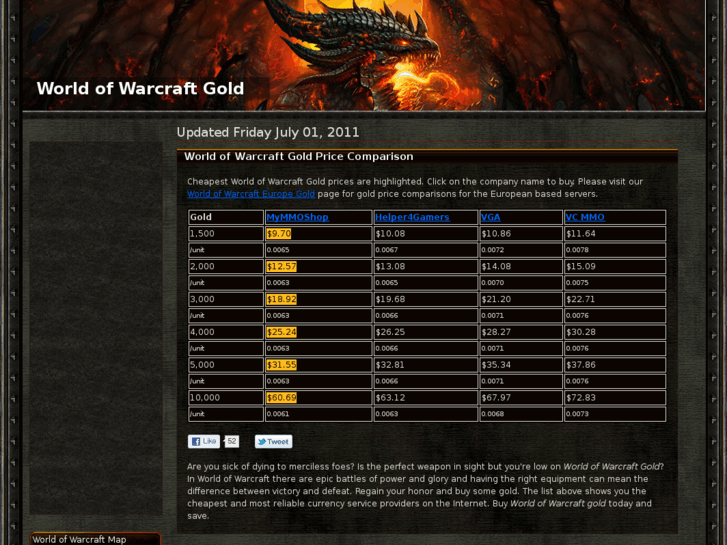Select the highlighted $18.92 price
Screen dimensions: 727x545
coord(281,299)
